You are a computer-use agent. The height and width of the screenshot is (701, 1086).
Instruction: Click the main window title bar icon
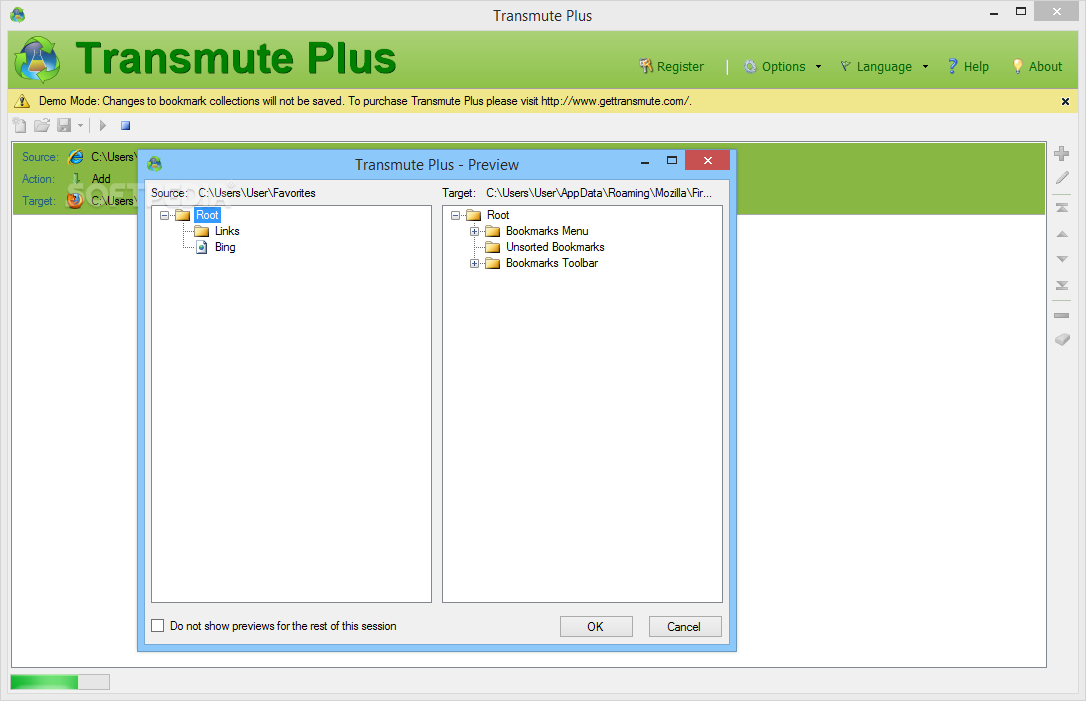[x=17, y=15]
